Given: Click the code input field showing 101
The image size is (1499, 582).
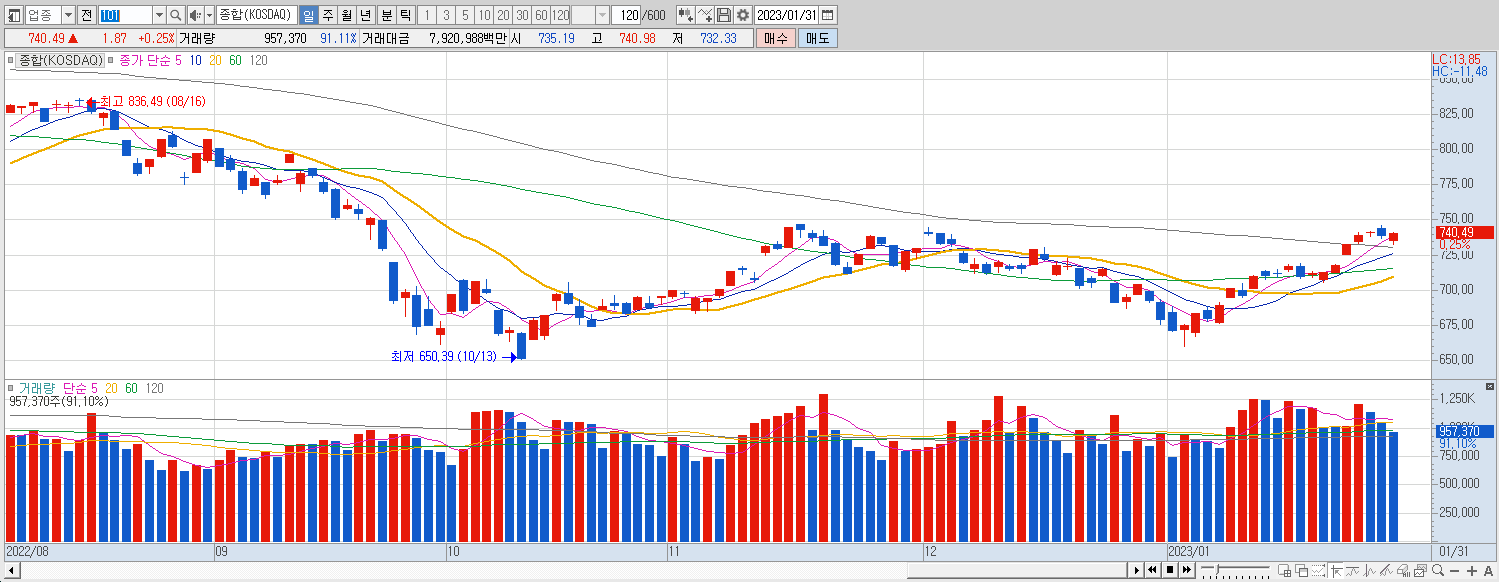Looking at the screenshot, I should click(125, 15).
